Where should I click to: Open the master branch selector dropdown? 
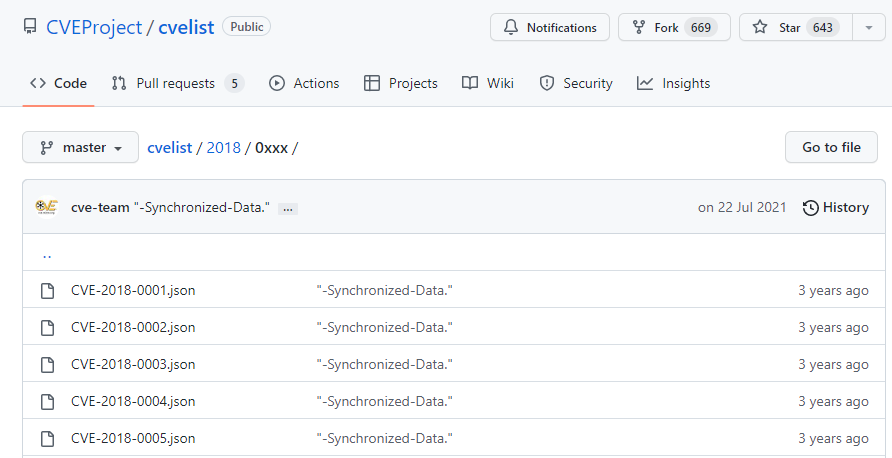[80, 147]
